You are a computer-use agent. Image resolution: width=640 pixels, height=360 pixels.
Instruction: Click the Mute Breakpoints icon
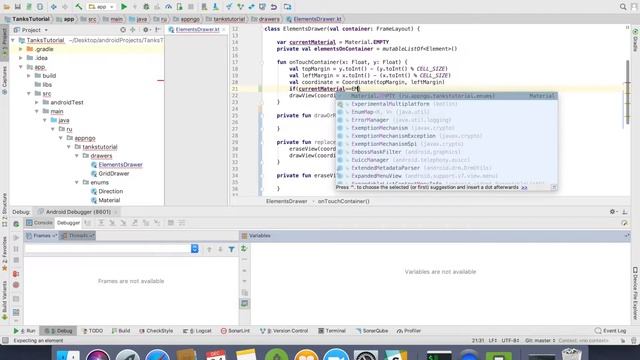coord(16,285)
